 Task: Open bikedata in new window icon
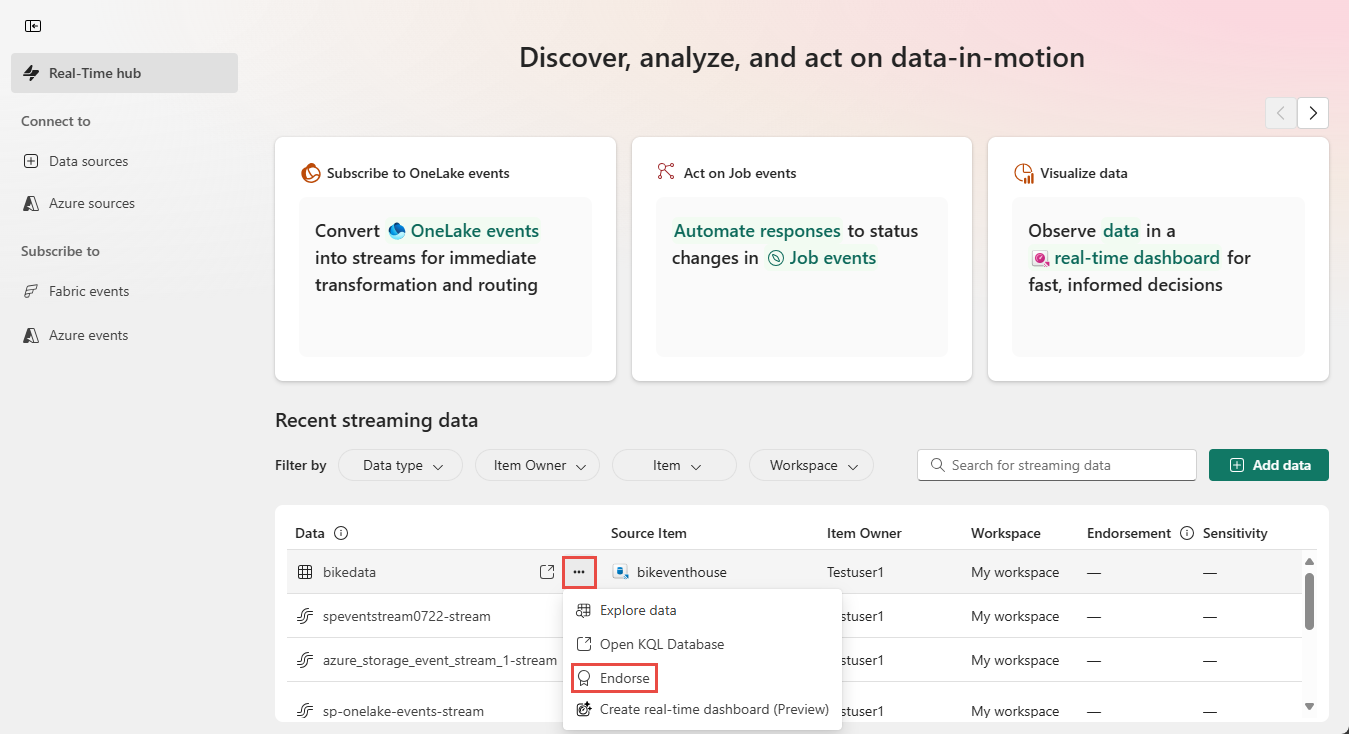coord(547,572)
